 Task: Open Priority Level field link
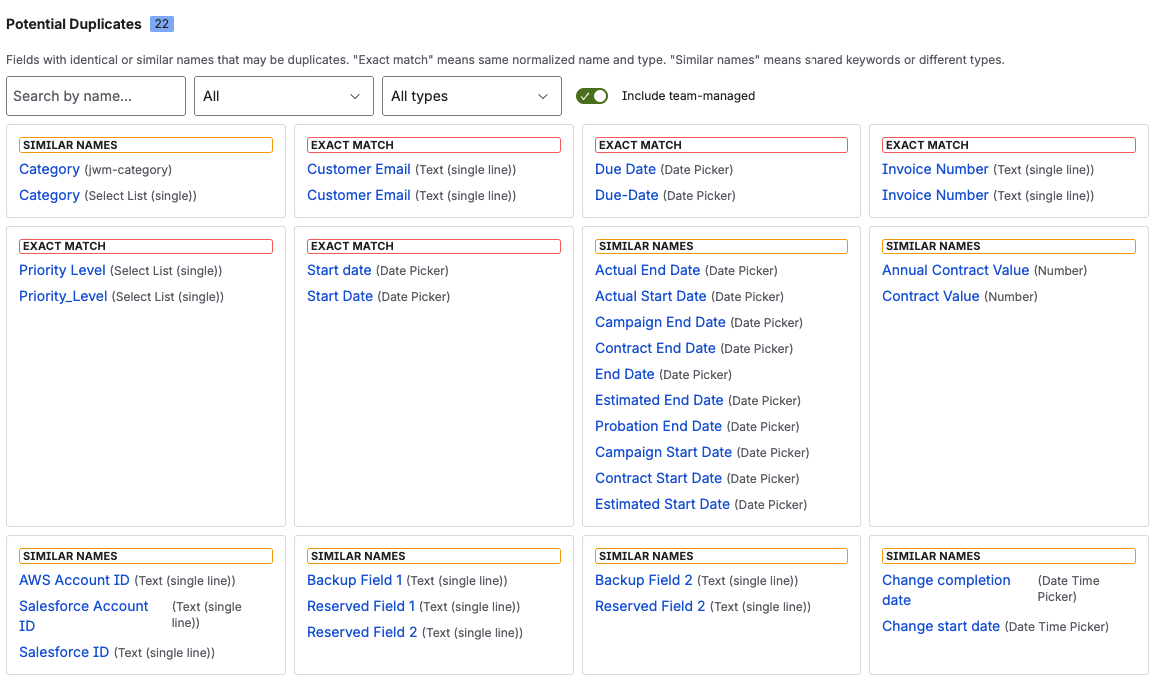[x=62, y=271]
